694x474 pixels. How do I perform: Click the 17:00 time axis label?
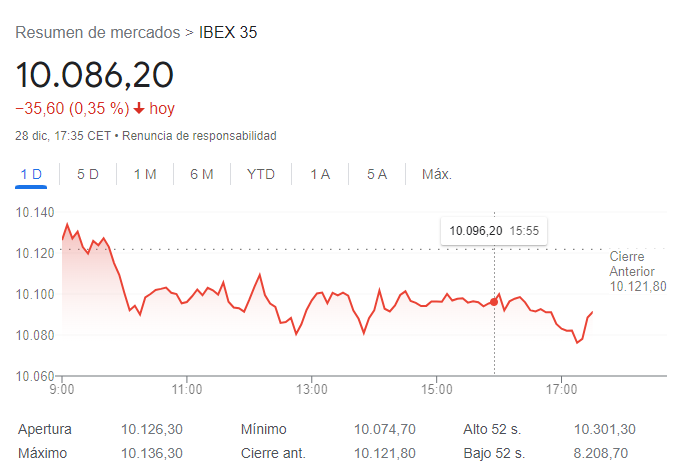point(561,389)
